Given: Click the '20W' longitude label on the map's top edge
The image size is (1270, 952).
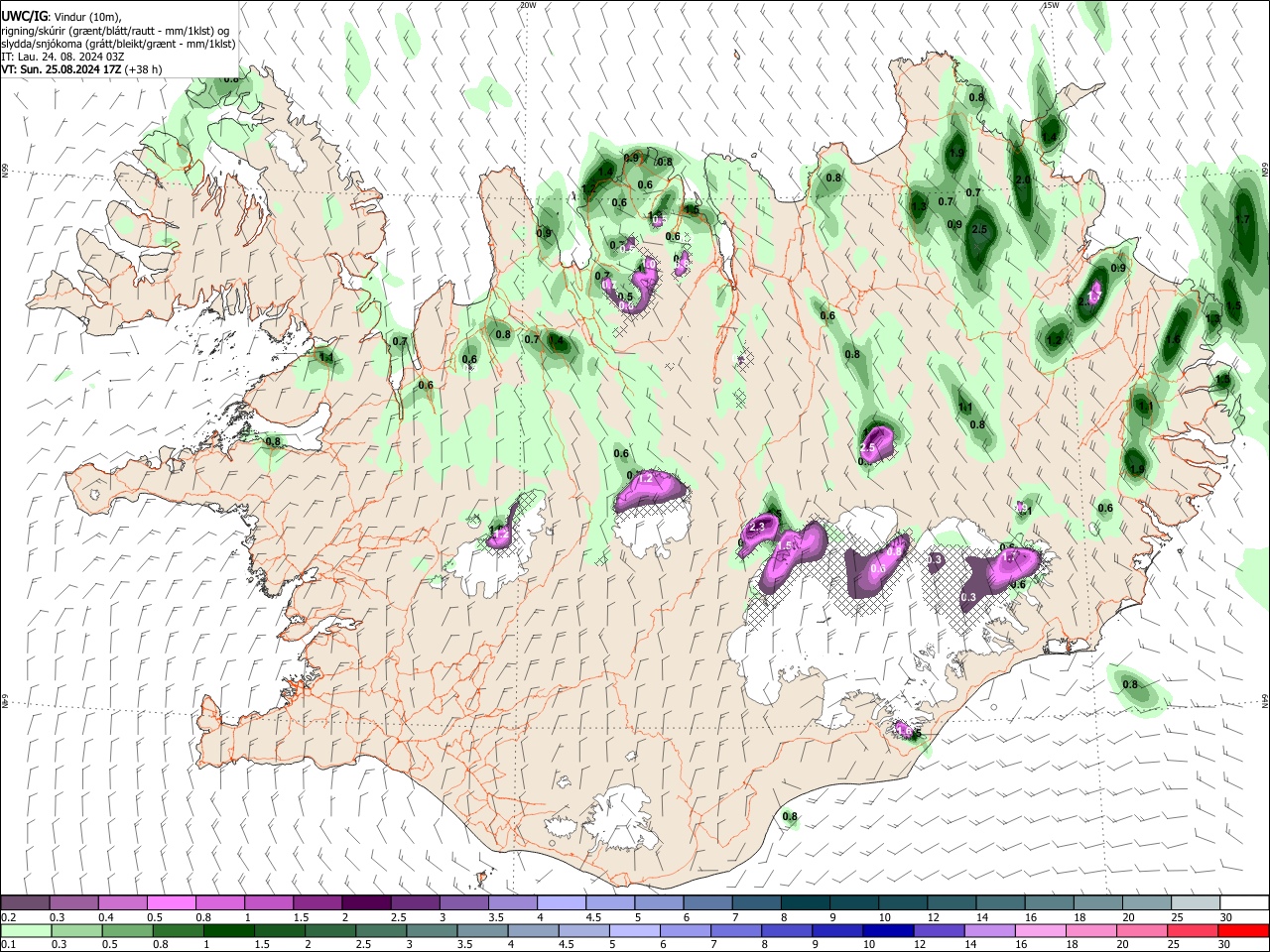Looking at the screenshot, I should (x=528, y=5).
